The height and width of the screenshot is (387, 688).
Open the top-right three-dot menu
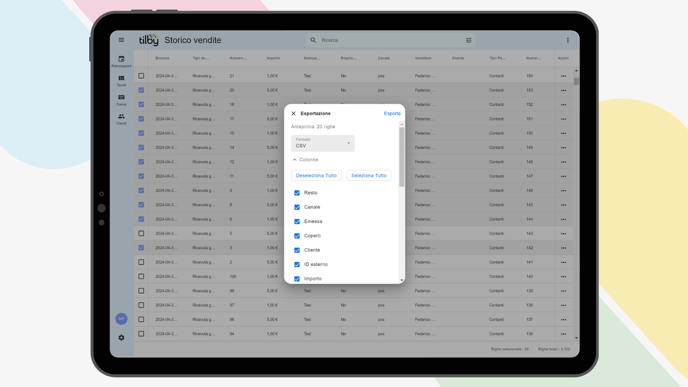[x=567, y=40]
